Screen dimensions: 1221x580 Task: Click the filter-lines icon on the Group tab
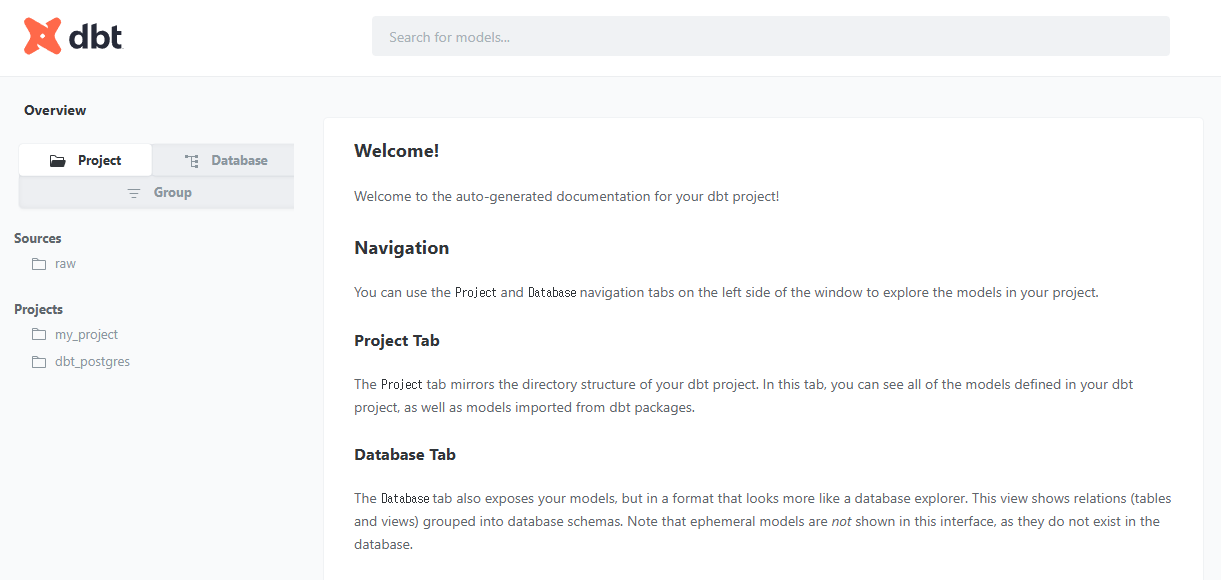[x=134, y=193]
